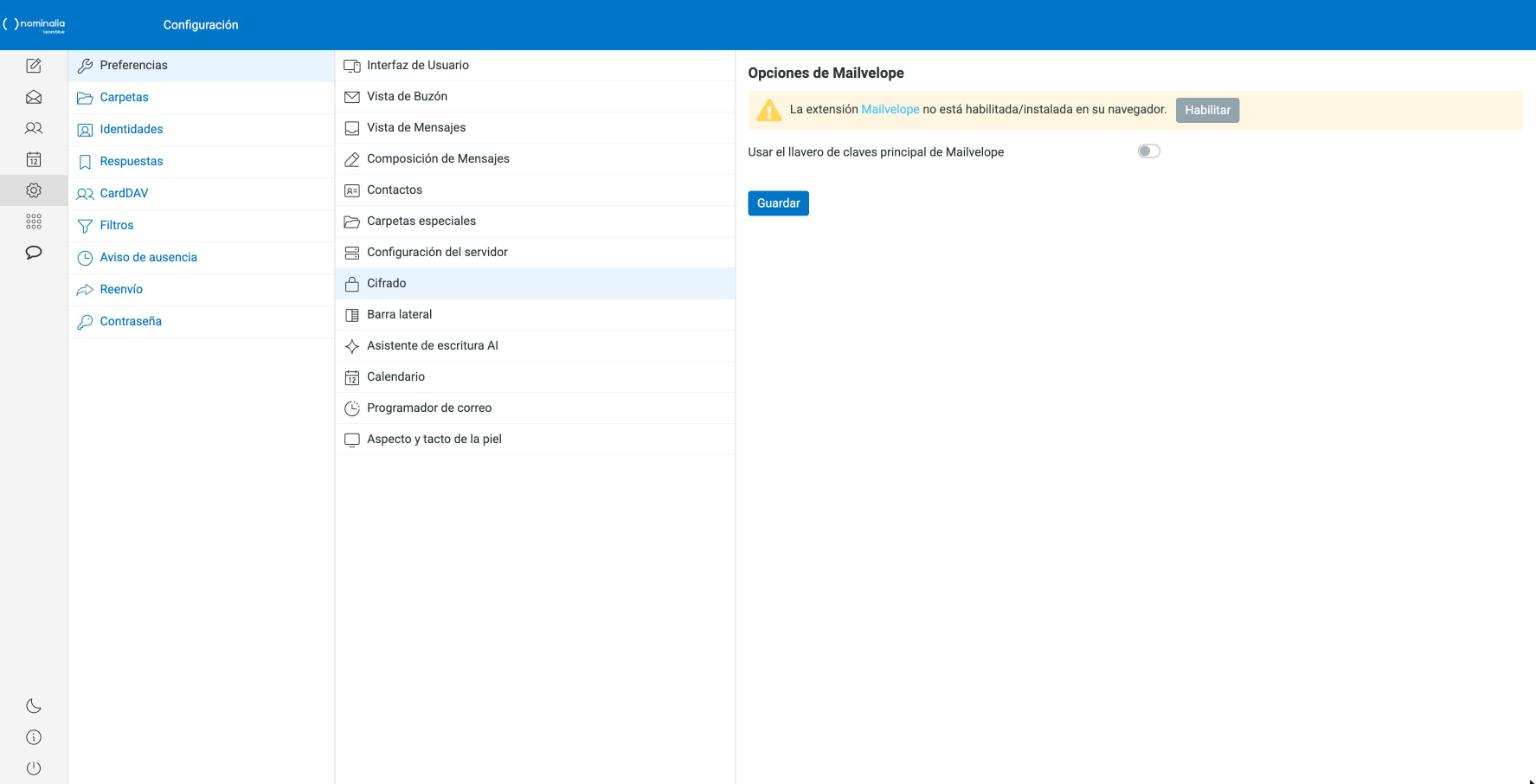Save settings with Guardar button

[778, 203]
